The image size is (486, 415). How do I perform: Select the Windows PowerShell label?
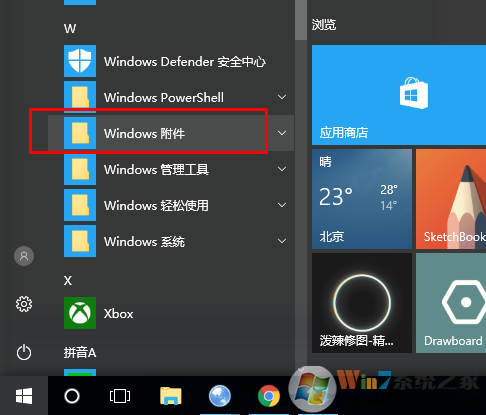[x=164, y=98]
